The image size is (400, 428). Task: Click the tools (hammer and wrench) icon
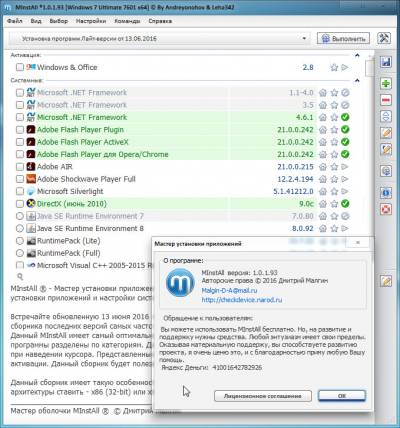click(x=384, y=38)
